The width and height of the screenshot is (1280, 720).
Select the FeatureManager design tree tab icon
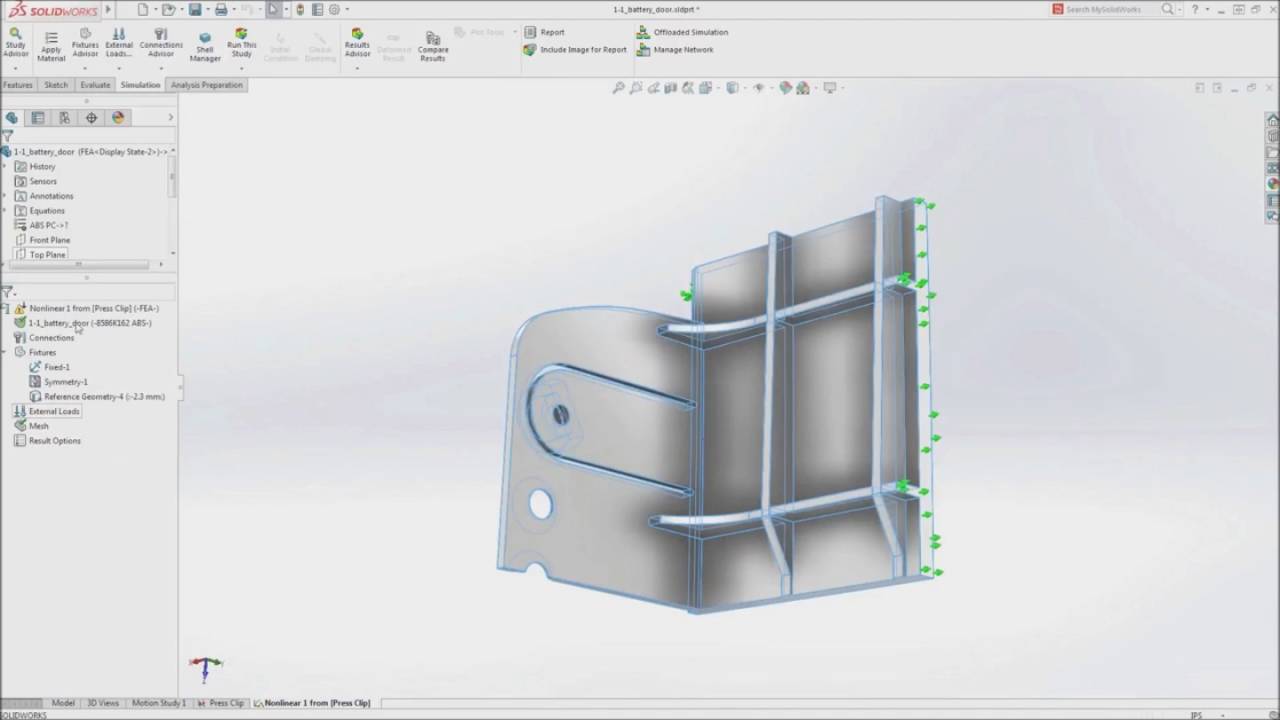(12, 117)
